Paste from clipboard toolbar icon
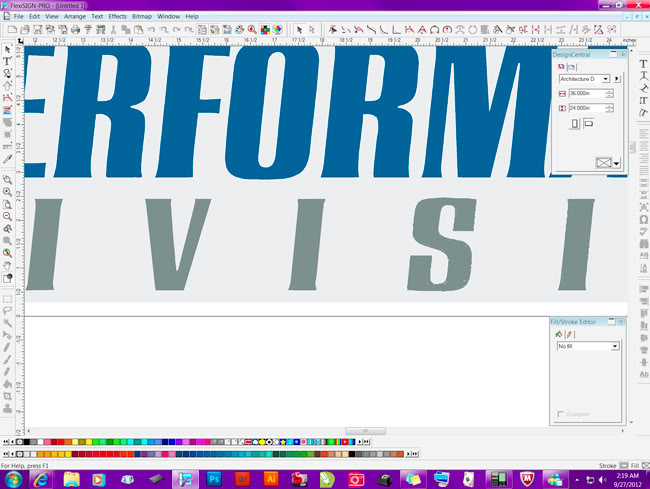Image resolution: width=650 pixels, height=489 pixels. [138, 29]
